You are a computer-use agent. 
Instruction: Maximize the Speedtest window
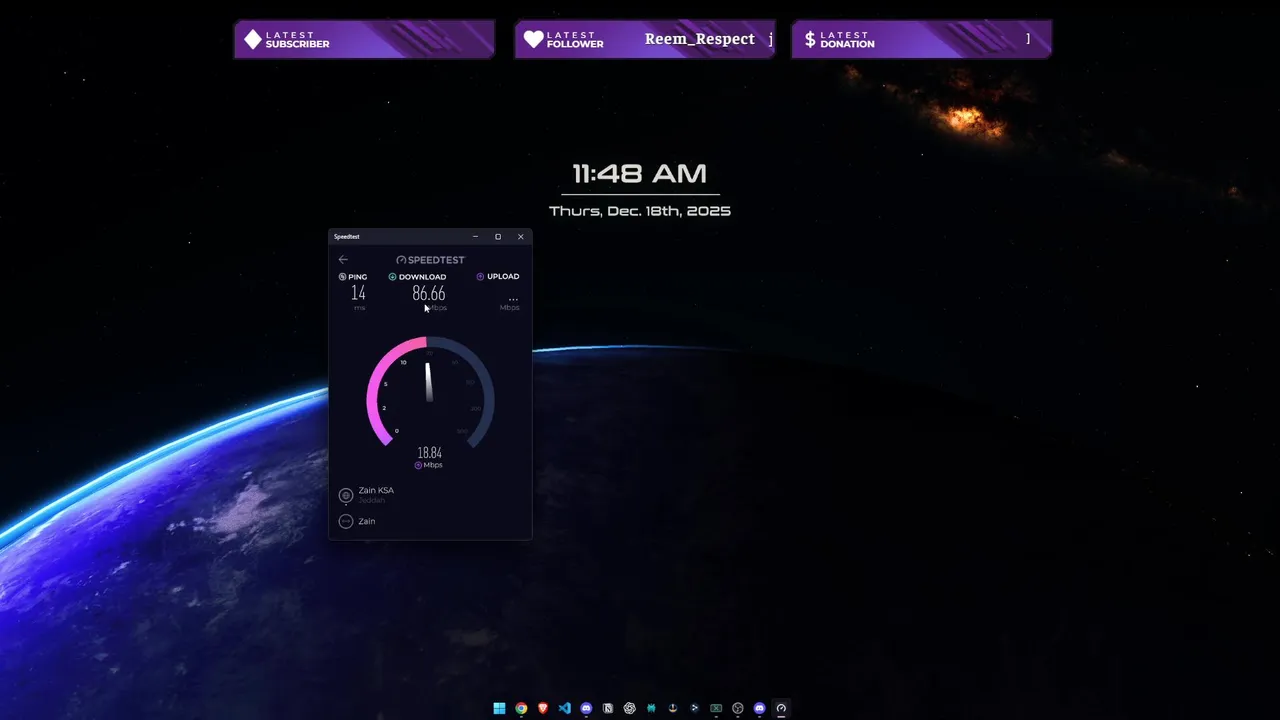[x=498, y=237]
